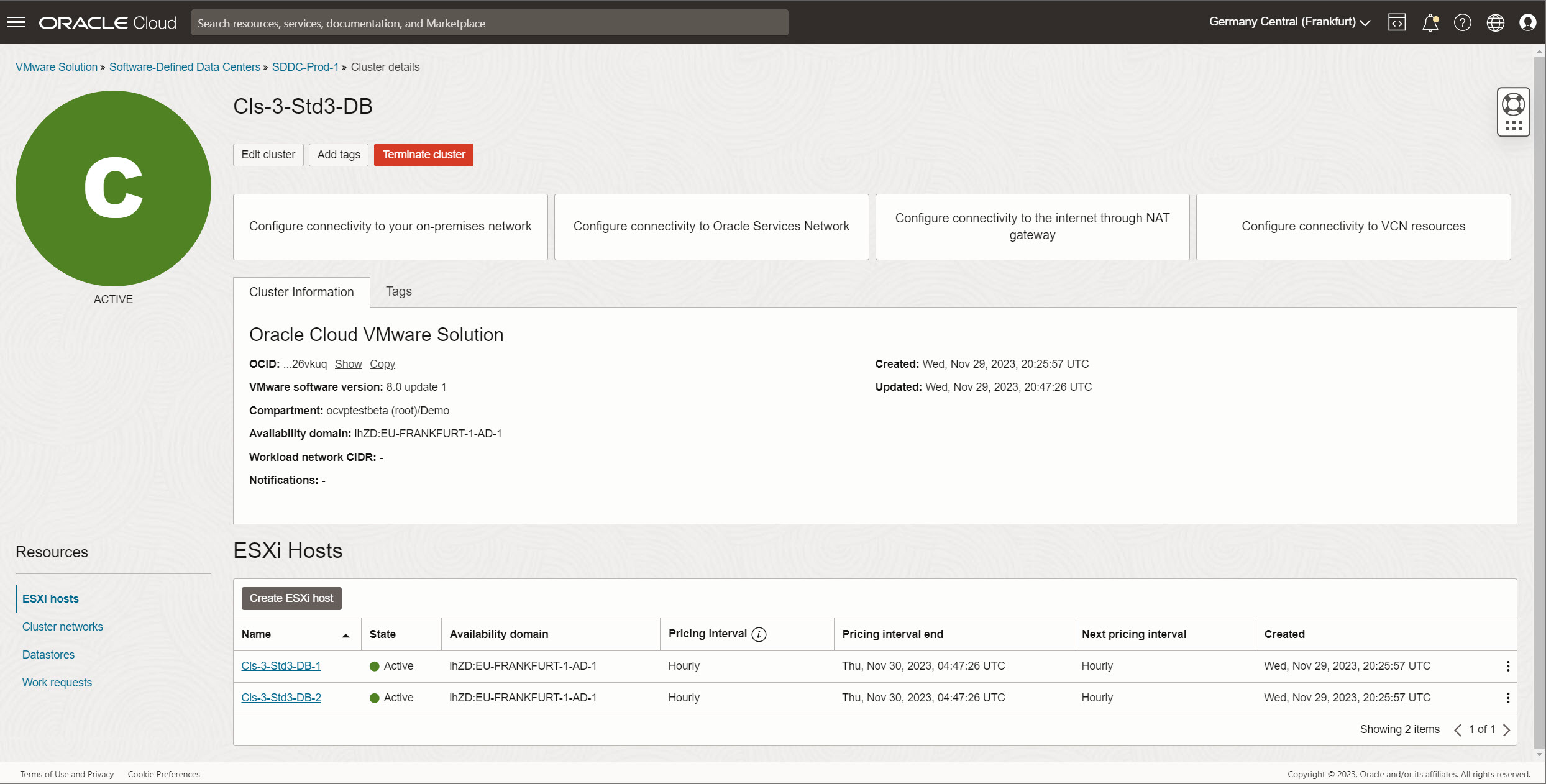Switch to the Tags tab

click(x=399, y=292)
